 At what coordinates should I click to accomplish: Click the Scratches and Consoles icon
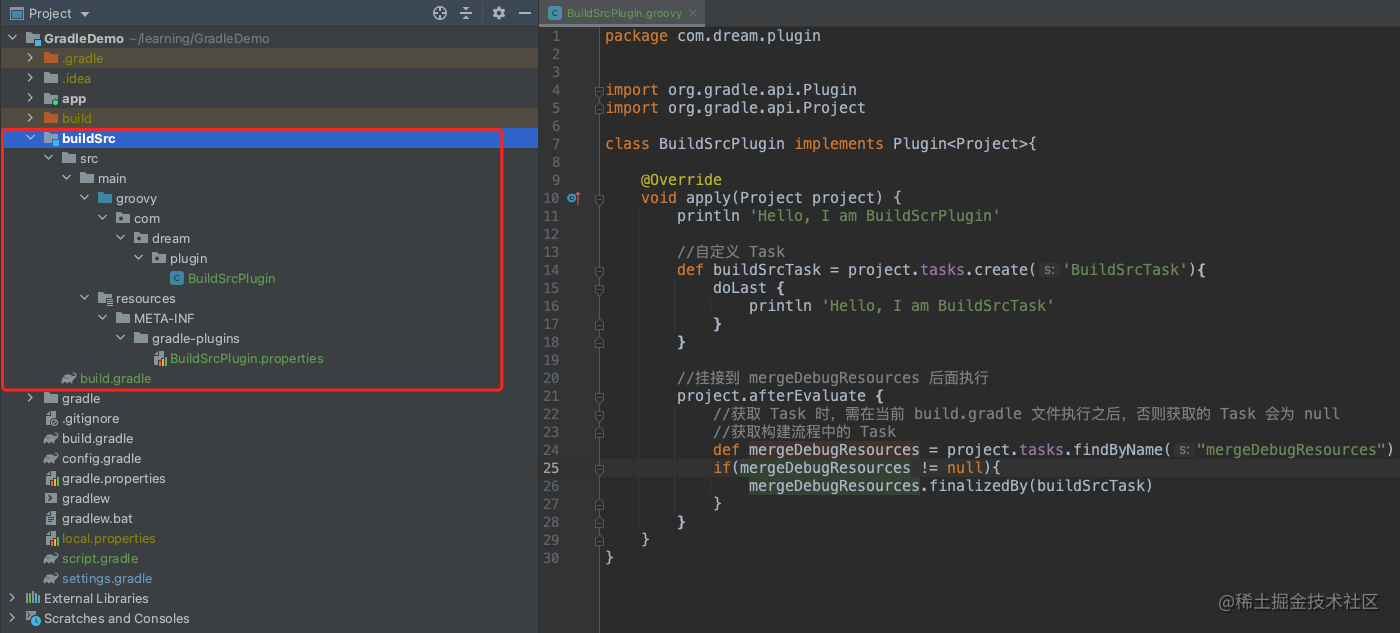click(x=33, y=618)
